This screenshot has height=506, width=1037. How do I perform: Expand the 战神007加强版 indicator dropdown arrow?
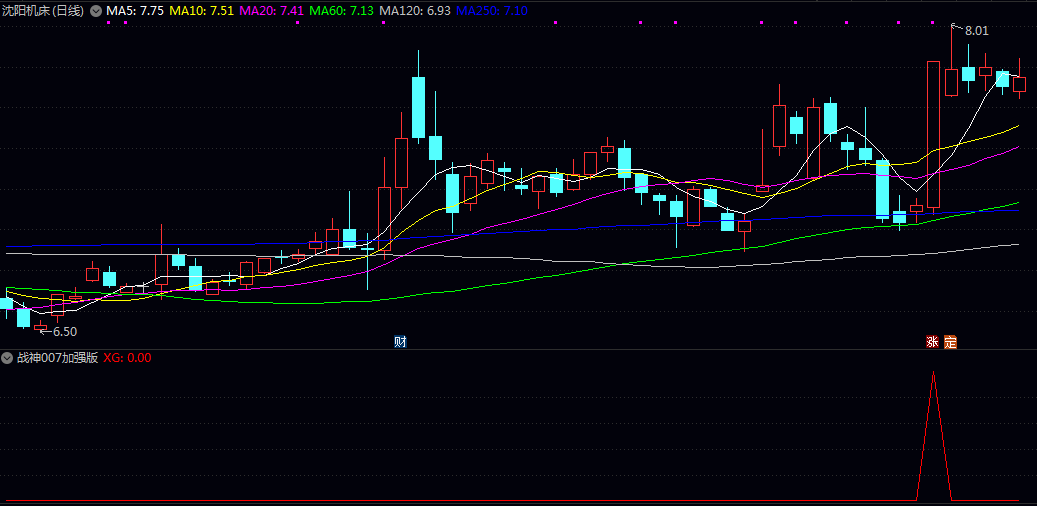tap(7, 357)
